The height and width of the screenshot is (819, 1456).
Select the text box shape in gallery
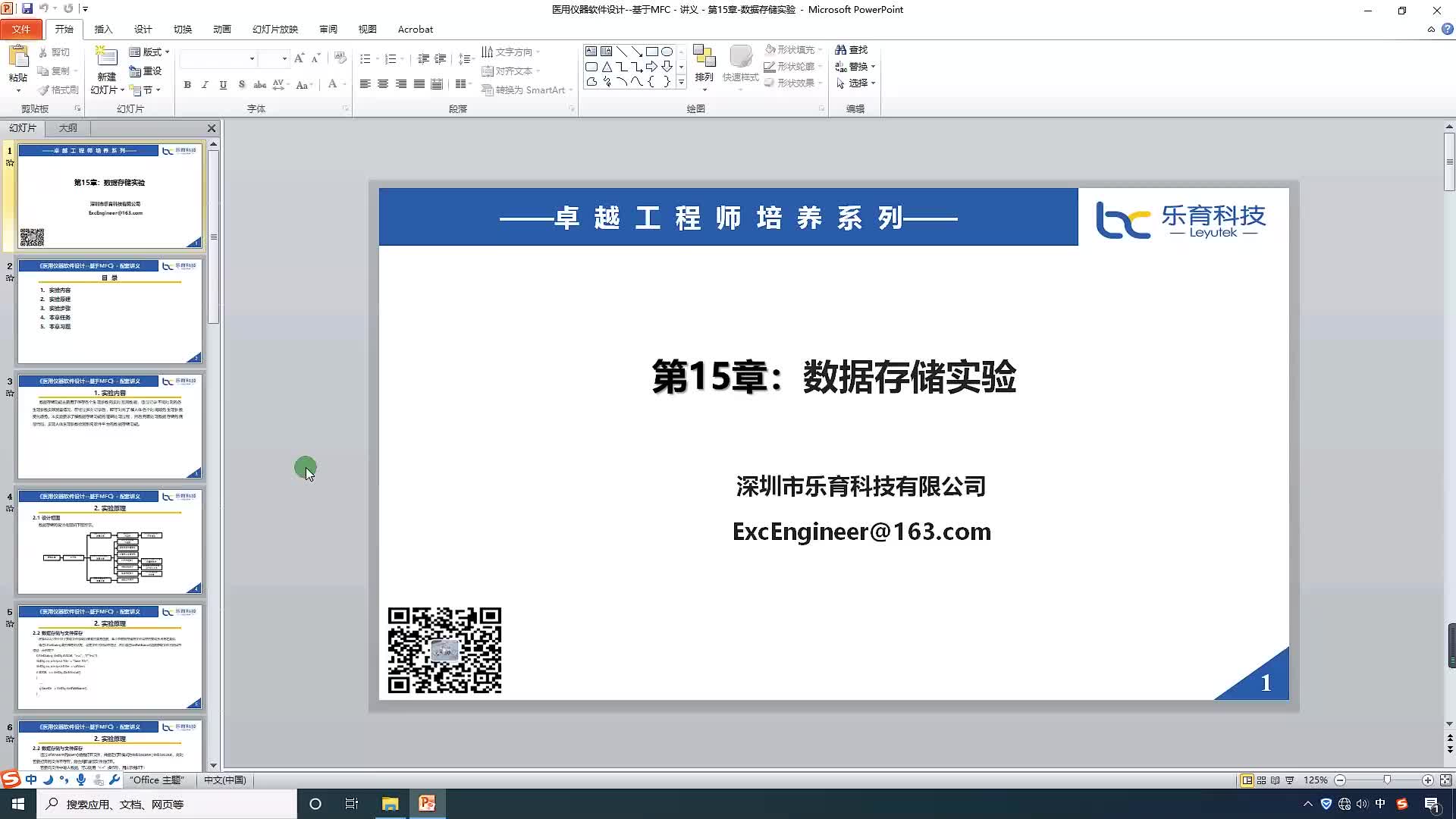[x=591, y=52]
